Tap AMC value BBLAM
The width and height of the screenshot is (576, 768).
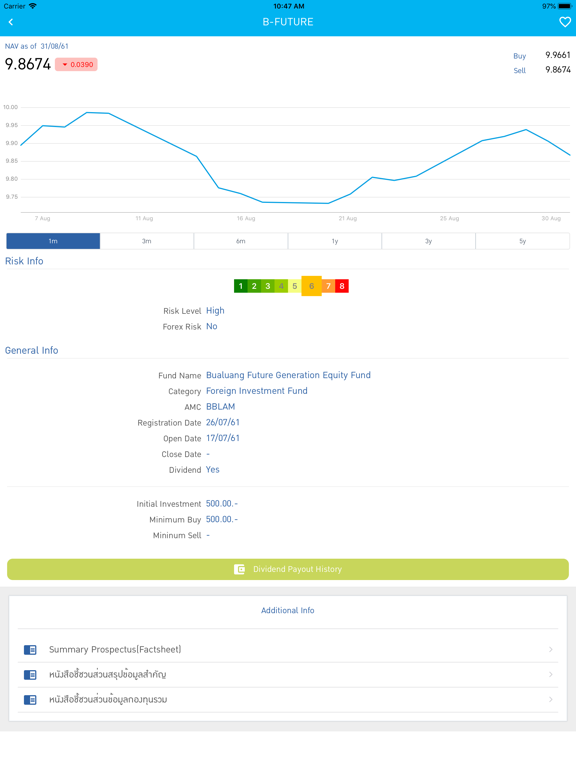tap(220, 407)
